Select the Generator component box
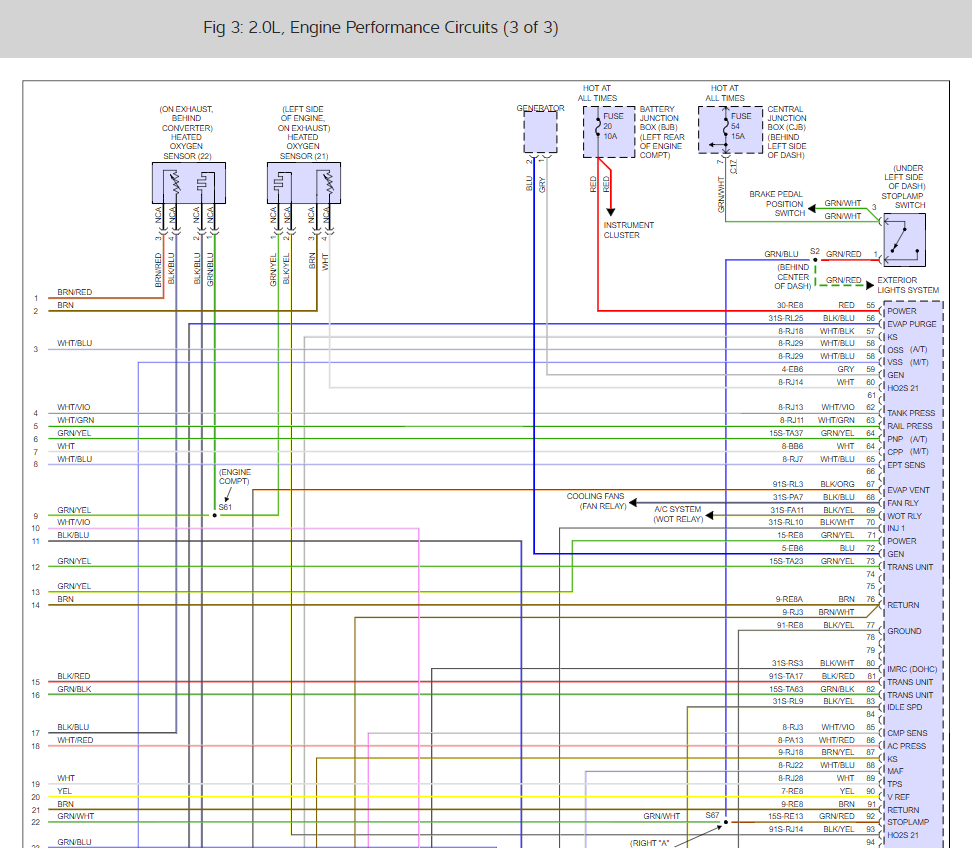Viewport: 972px width, 861px height. click(541, 132)
